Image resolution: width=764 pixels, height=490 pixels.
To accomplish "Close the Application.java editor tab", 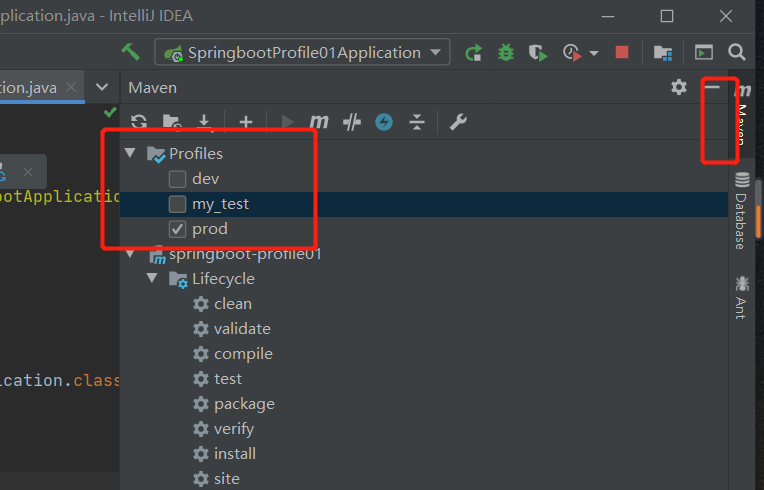I will 71,87.
